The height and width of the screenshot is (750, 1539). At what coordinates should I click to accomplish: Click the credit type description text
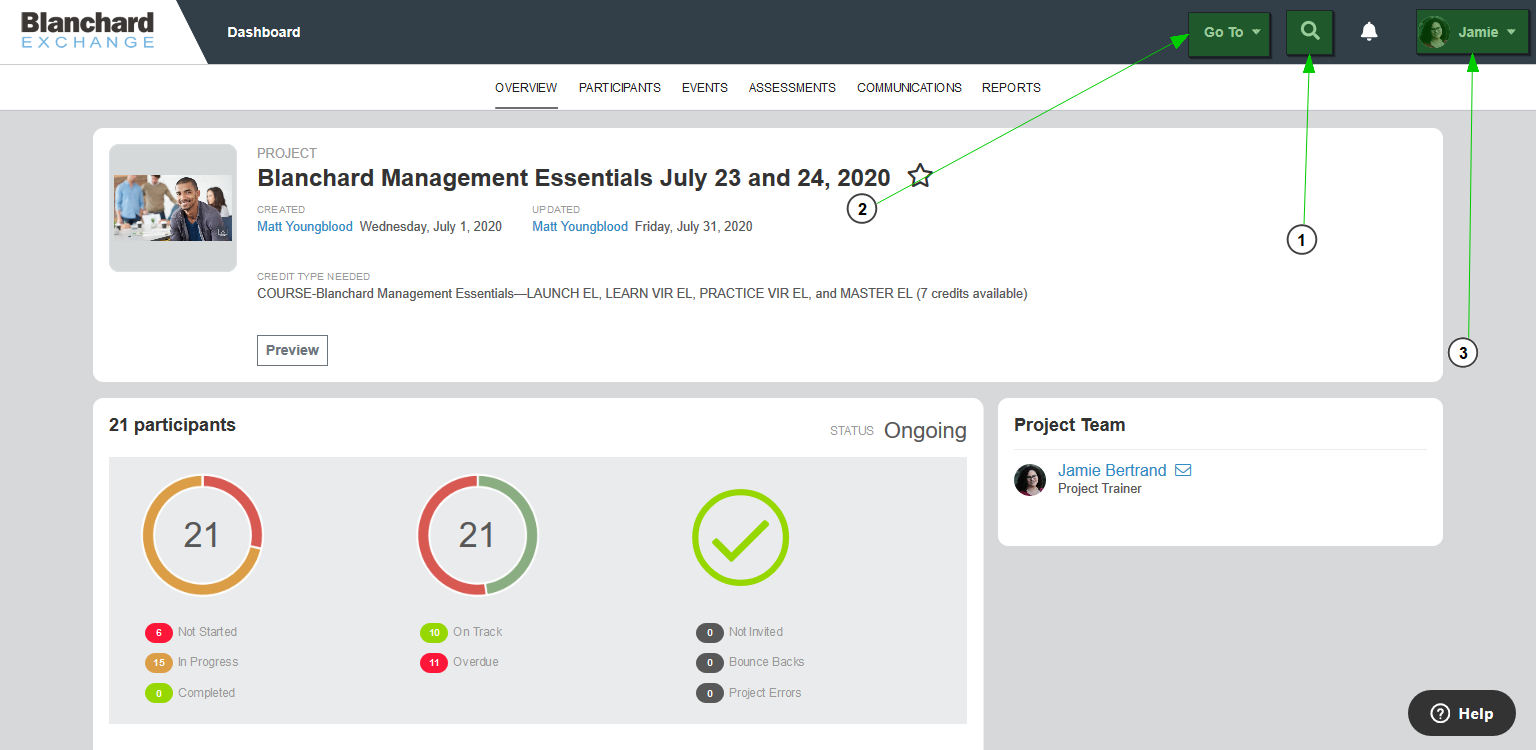[642, 294]
